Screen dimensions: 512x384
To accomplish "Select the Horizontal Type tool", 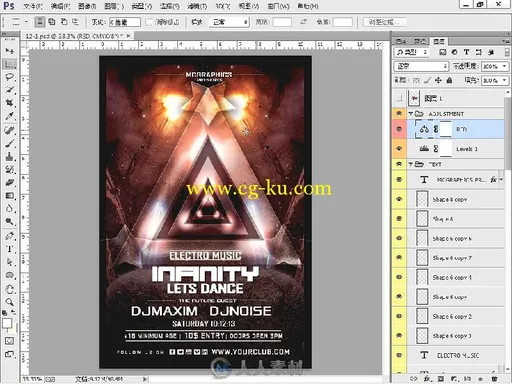I will click(x=9, y=249).
